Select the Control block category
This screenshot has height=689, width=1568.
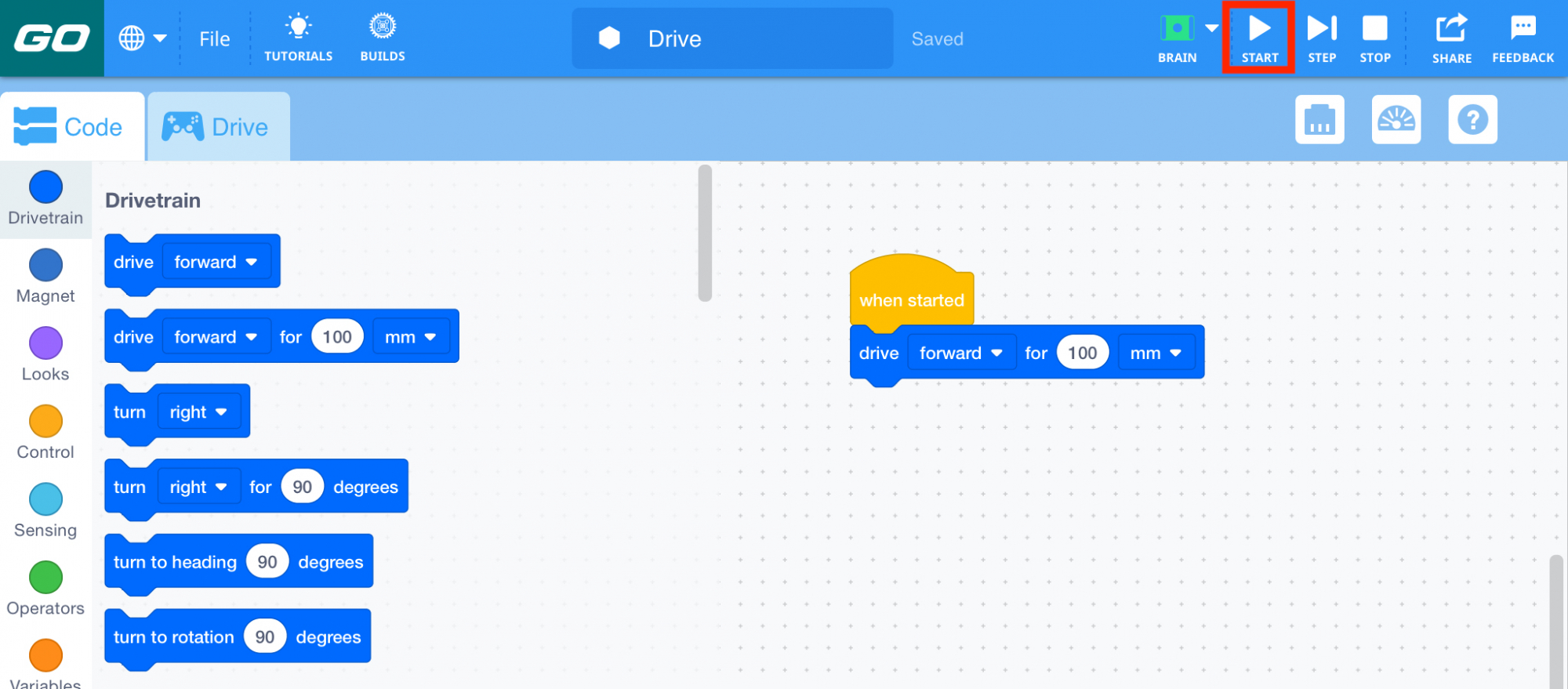(45, 433)
